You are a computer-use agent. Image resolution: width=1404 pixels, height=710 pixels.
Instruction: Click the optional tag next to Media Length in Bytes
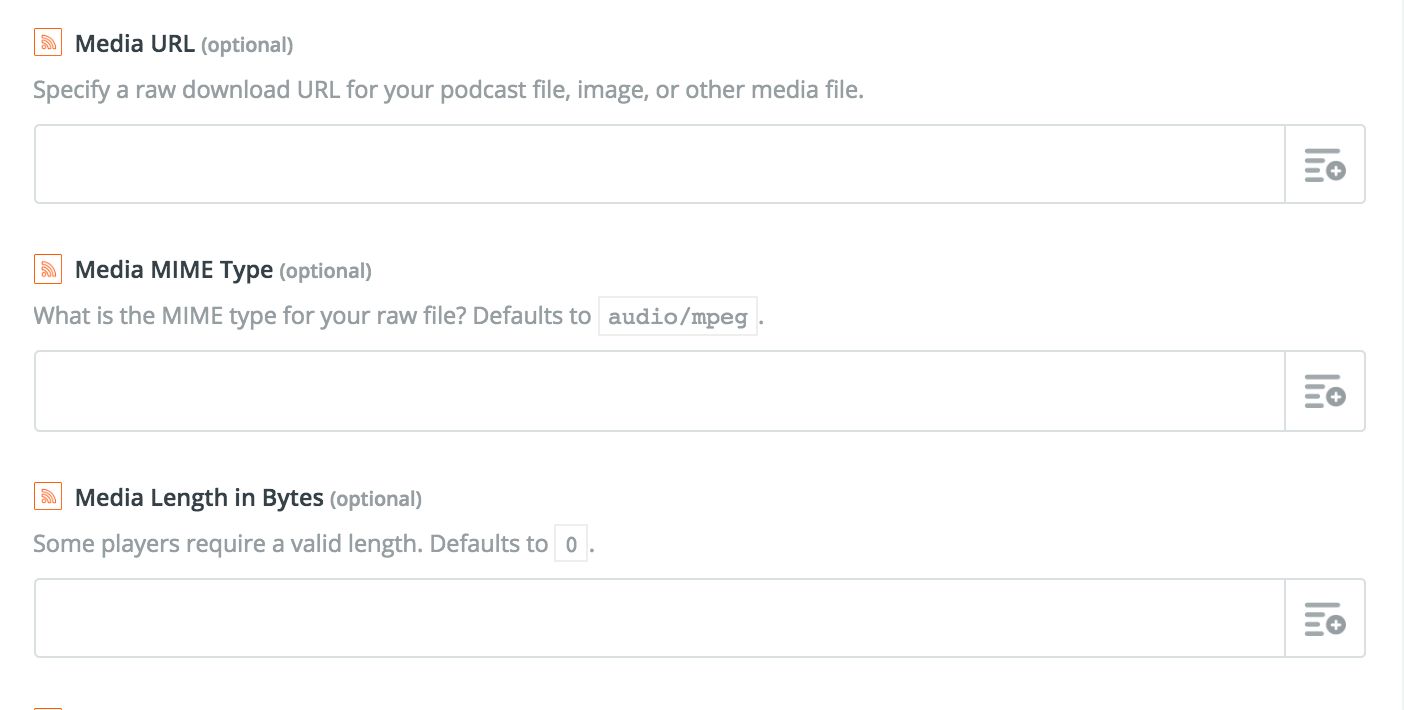[375, 499]
